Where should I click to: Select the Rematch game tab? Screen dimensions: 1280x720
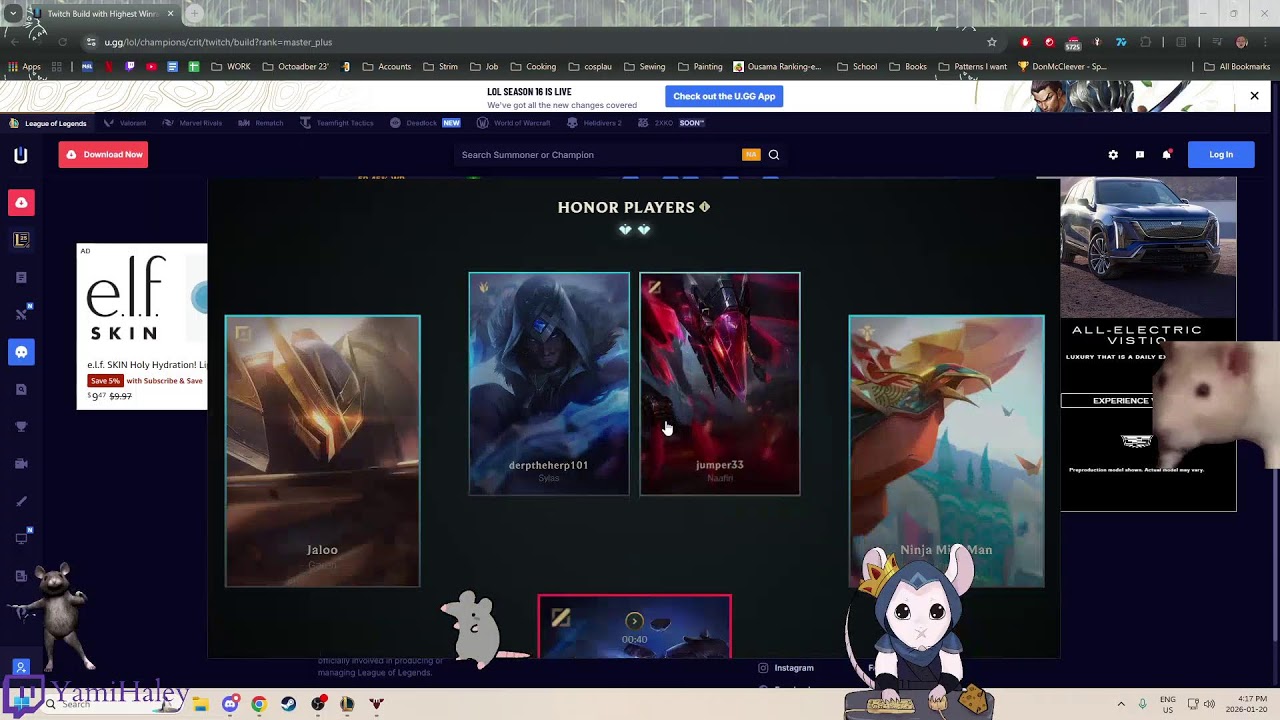pos(261,123)
